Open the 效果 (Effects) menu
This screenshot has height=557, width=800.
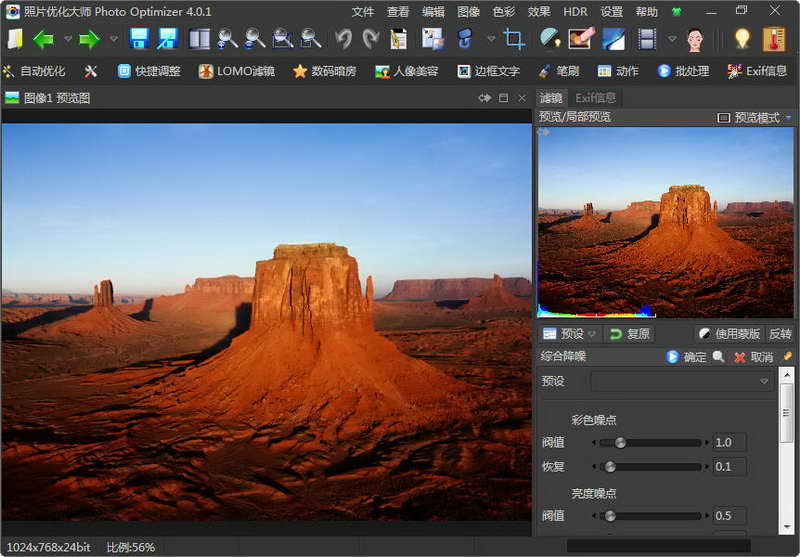539,12
